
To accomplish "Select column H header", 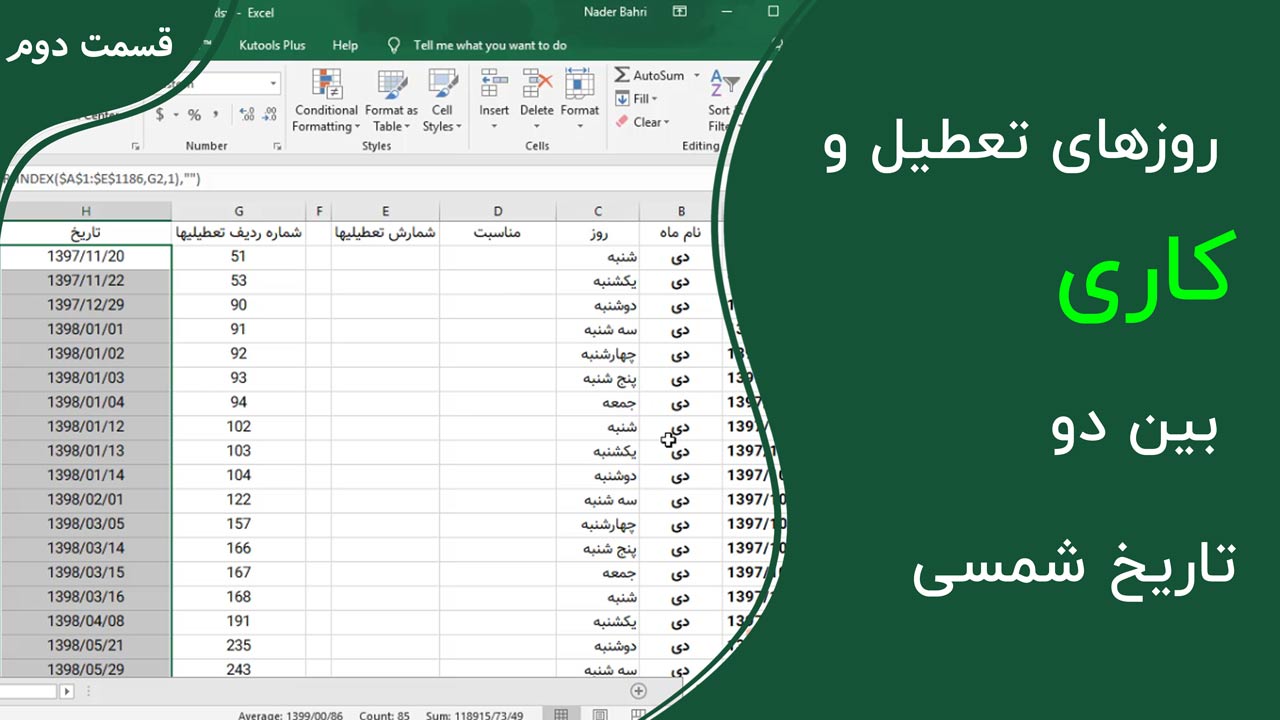I will click(86, 211).
